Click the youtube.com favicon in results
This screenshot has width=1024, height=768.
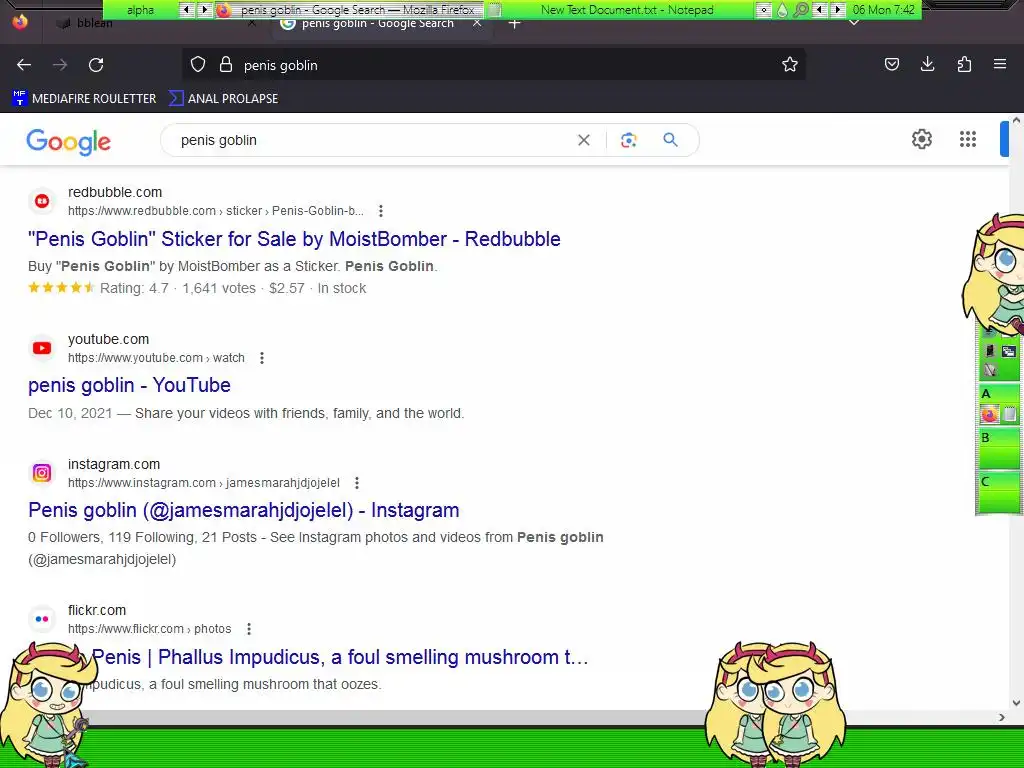click(42, 348)
